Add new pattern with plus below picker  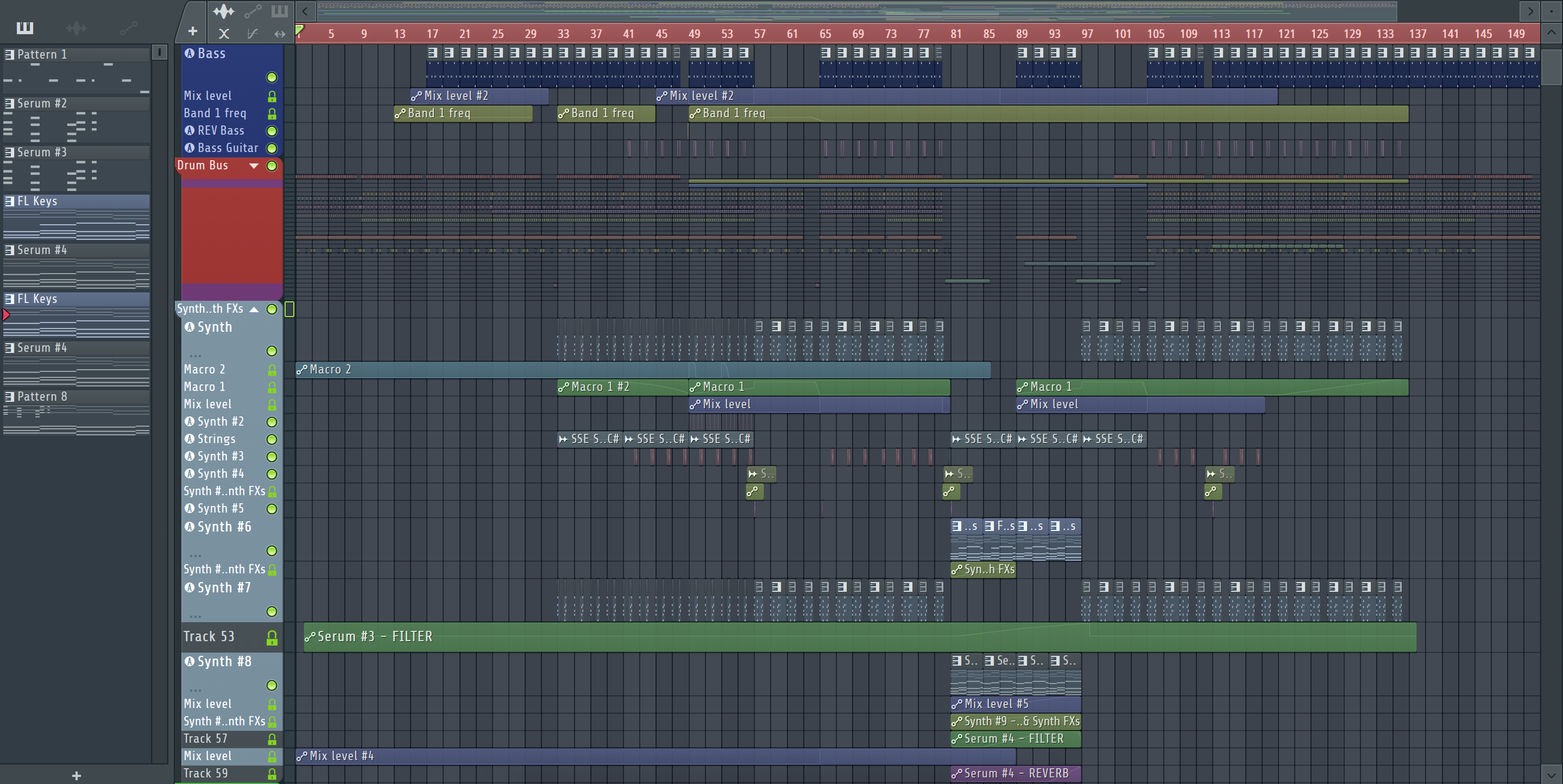point(77,775)
